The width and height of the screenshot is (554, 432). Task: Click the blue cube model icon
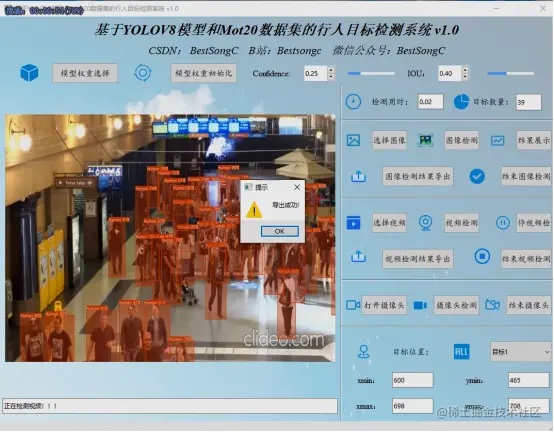coord(29,73)
